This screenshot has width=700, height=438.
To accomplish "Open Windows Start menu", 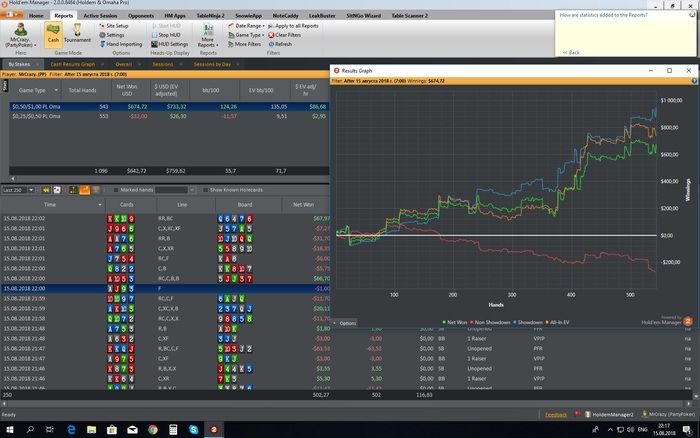I will 9,430.
